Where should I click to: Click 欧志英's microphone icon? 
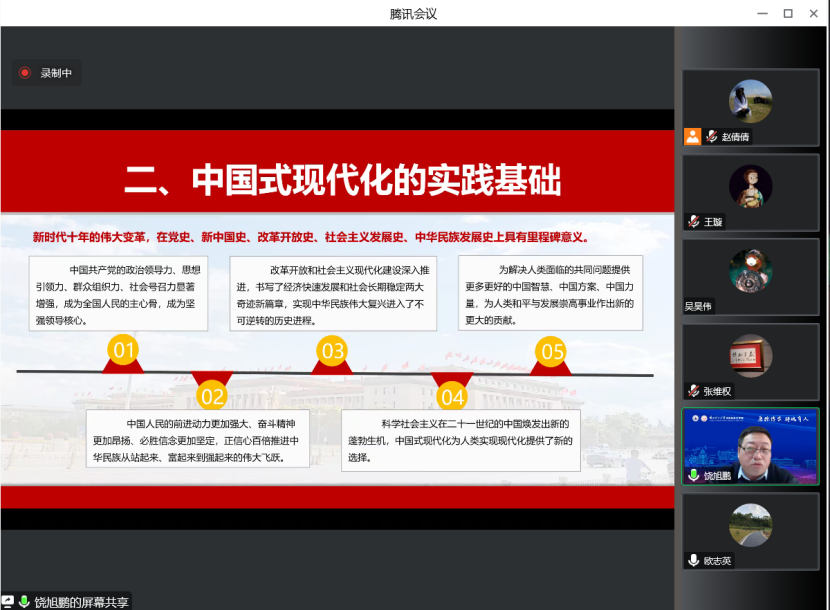point(692,560)
